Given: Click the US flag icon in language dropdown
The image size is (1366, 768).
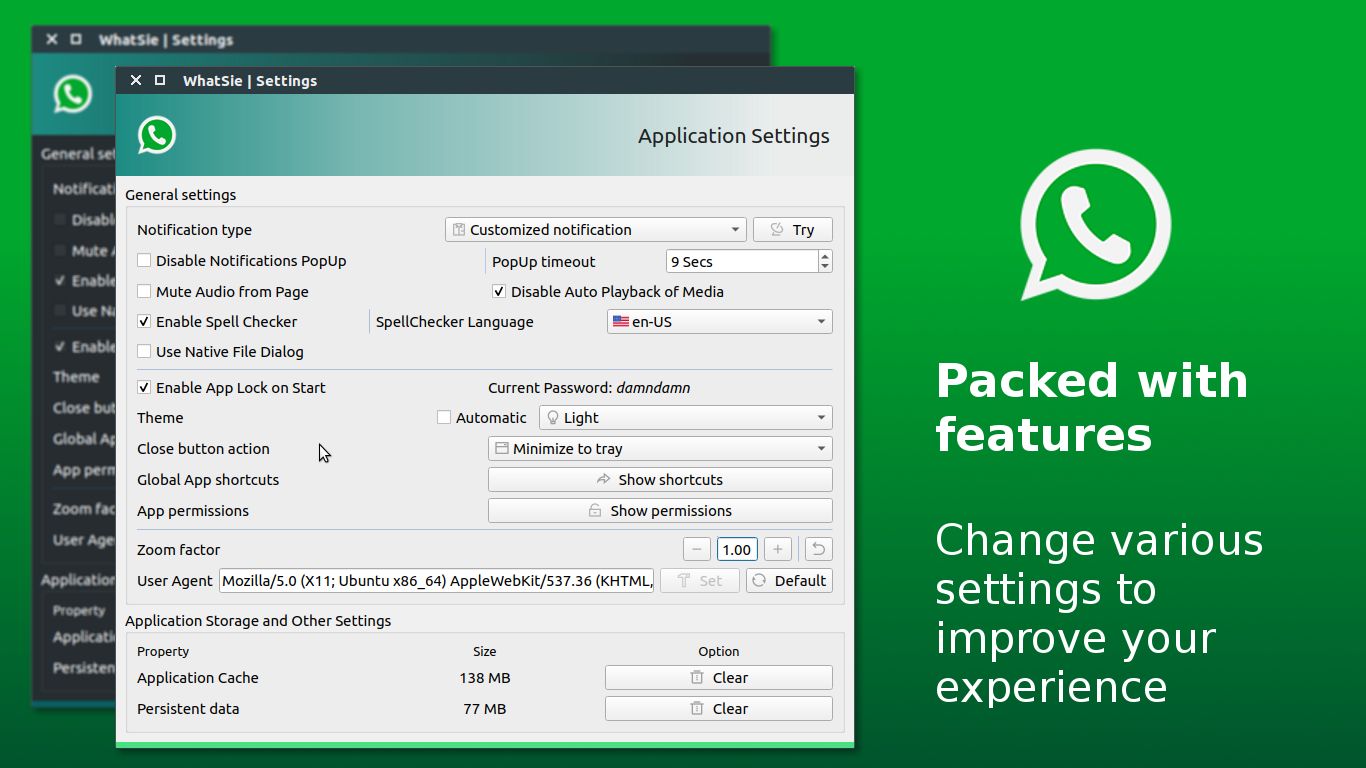Looking at the screenshot, I should pyautogui.click(x=621, y=322).
